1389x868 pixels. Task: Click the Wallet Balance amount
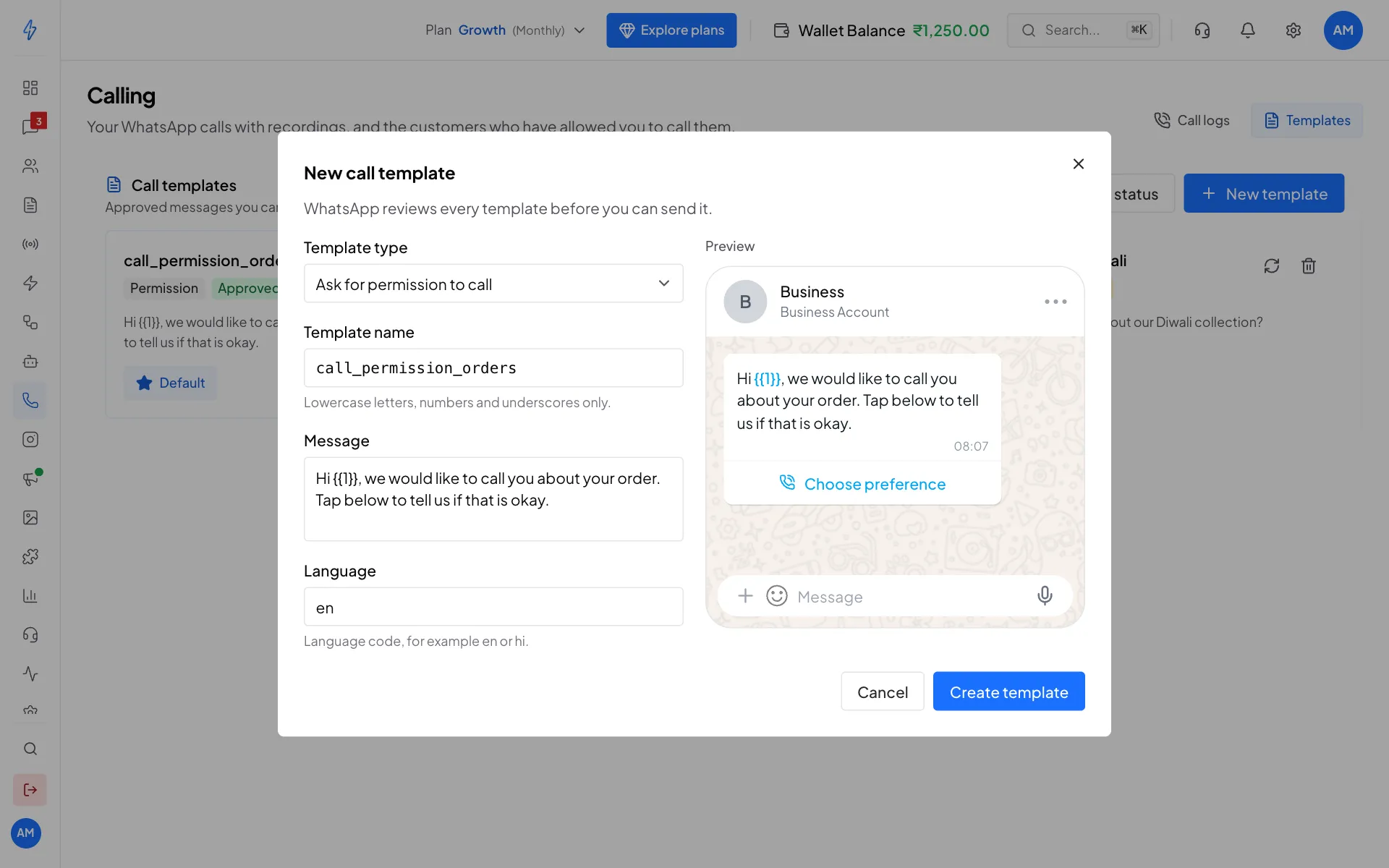click(x=951, y=30)
